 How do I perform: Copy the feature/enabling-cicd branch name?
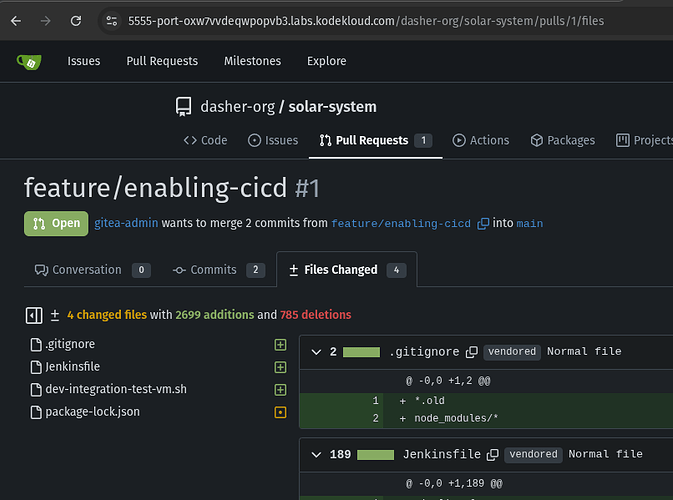[483, 223]
